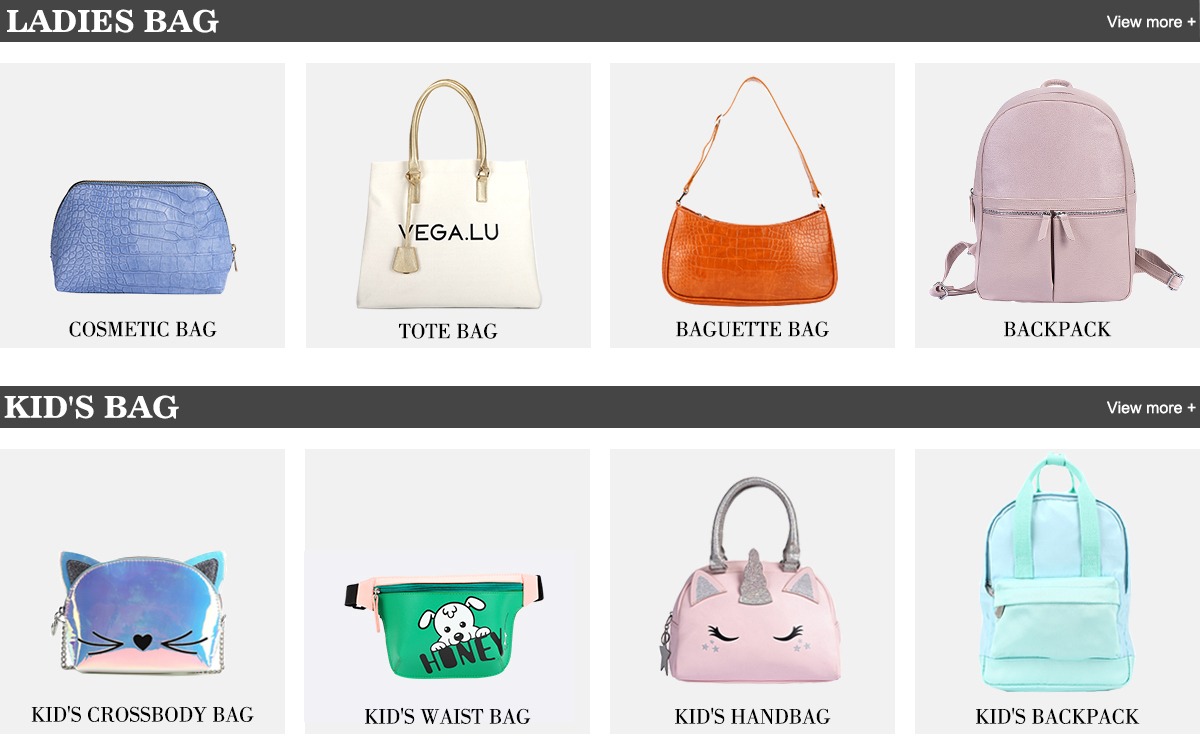The image size is (1200, 752).
Task: Open the blue crocodile cosmetic bag image
Action: 145,237
